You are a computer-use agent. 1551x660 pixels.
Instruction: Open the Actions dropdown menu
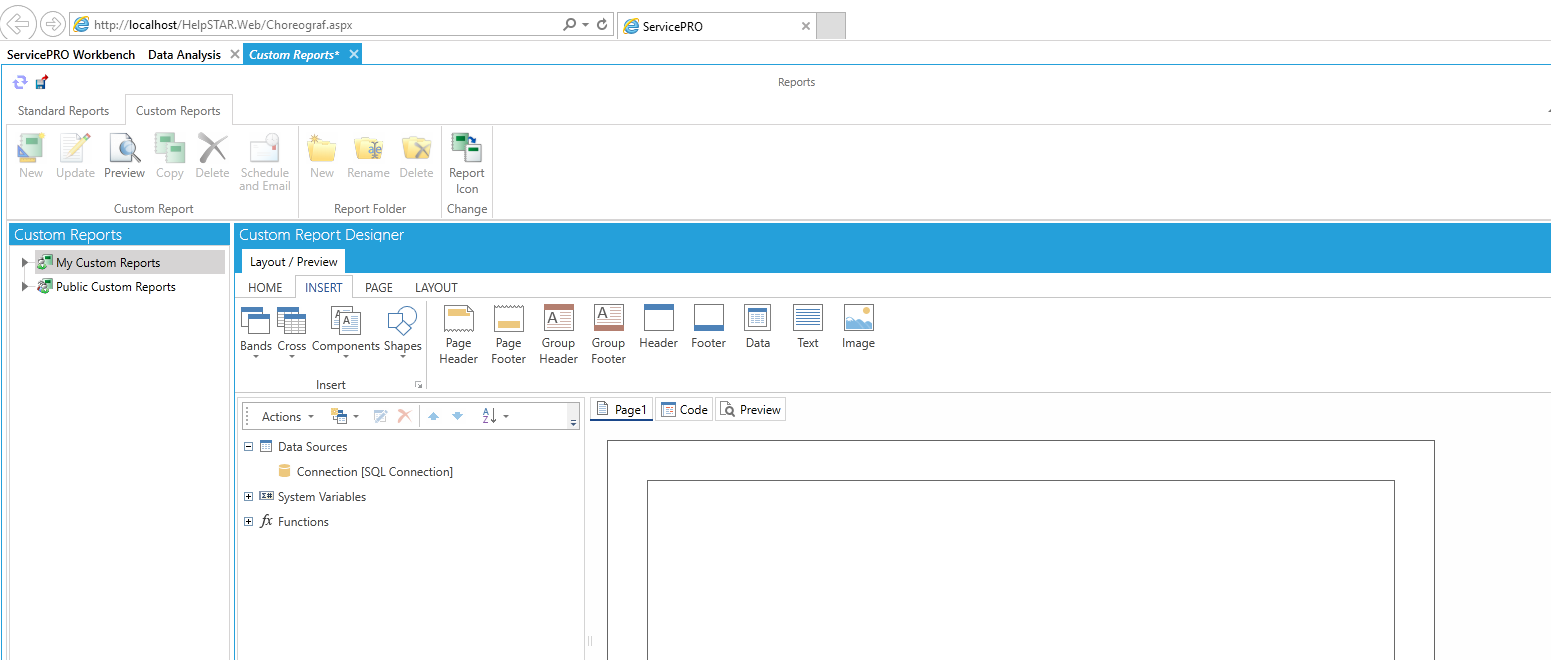click(x=287, y=417)
